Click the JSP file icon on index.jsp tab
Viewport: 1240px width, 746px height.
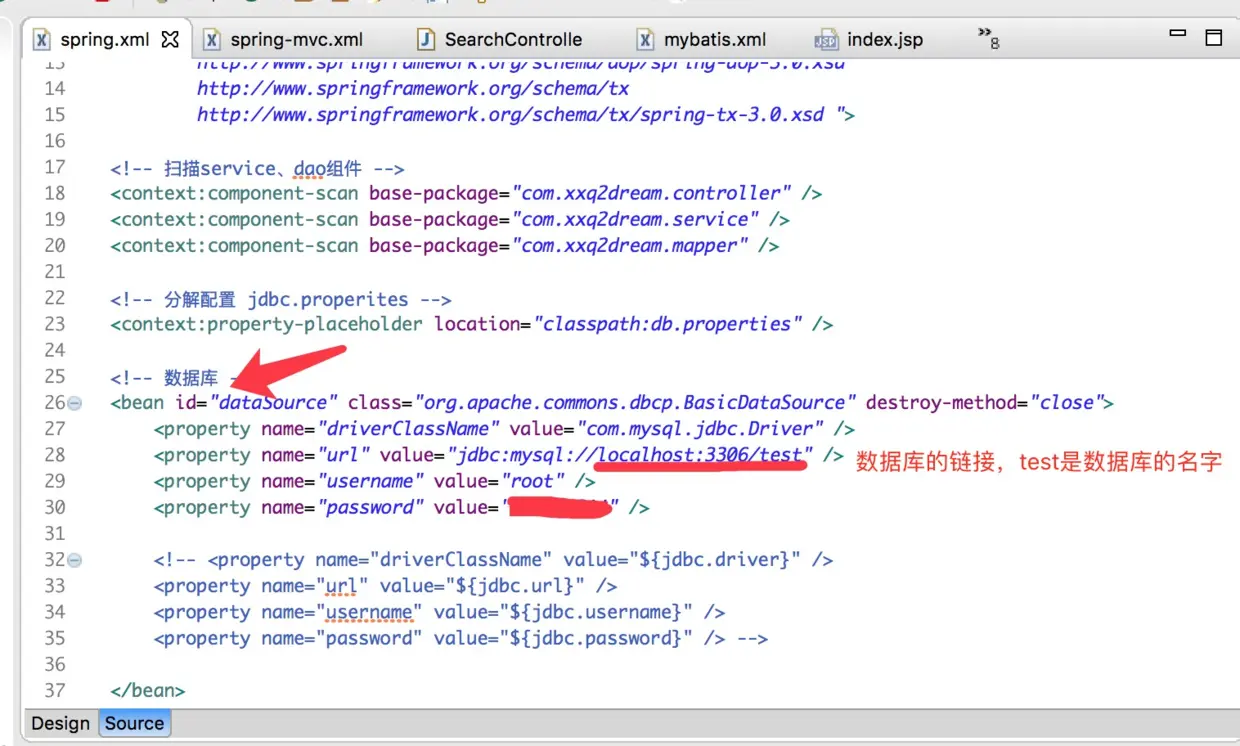[826, 41]
